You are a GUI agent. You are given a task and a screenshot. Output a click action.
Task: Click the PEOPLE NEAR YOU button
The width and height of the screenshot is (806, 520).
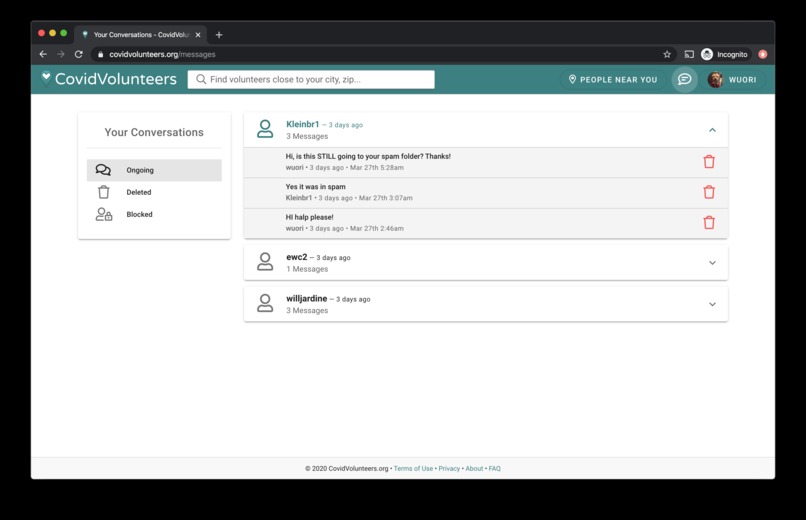tap(613, 80)
